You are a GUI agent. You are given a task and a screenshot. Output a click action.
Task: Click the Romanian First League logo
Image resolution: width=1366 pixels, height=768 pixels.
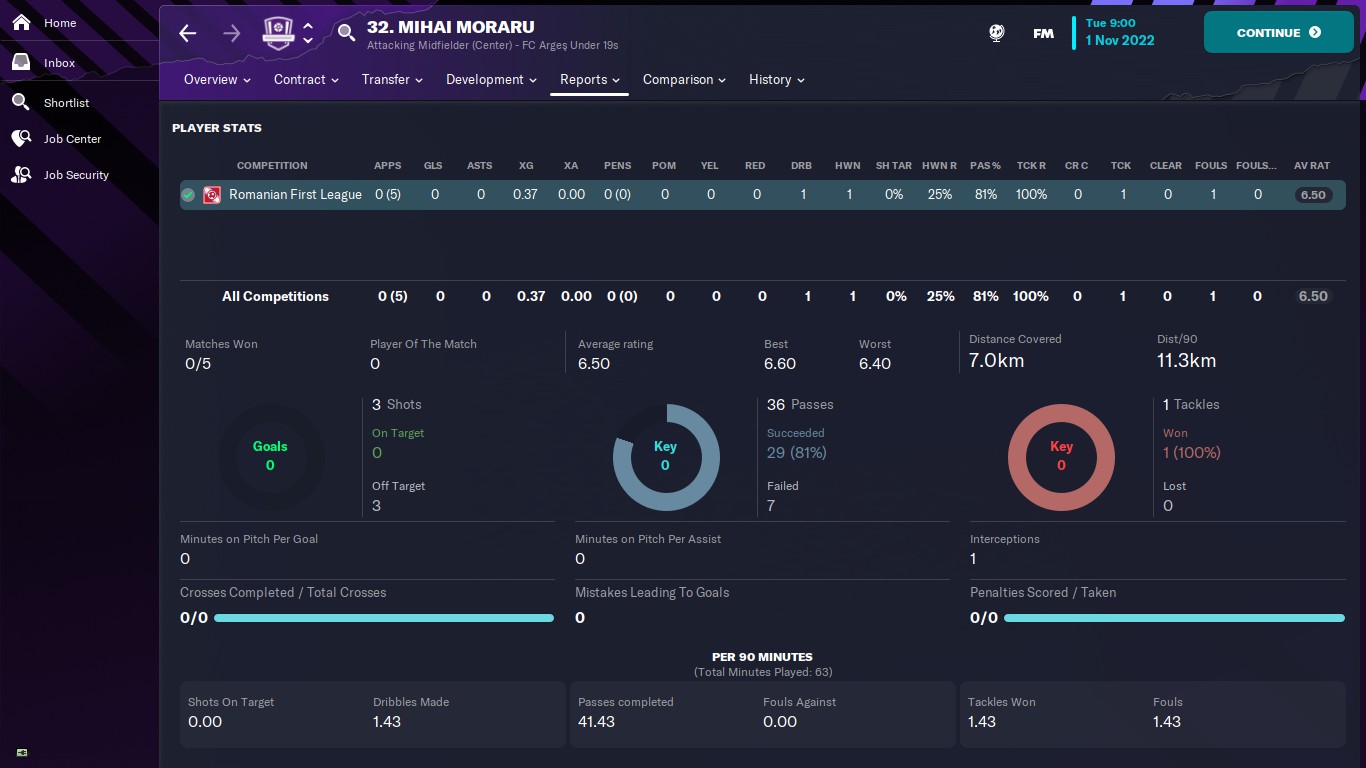212,195
